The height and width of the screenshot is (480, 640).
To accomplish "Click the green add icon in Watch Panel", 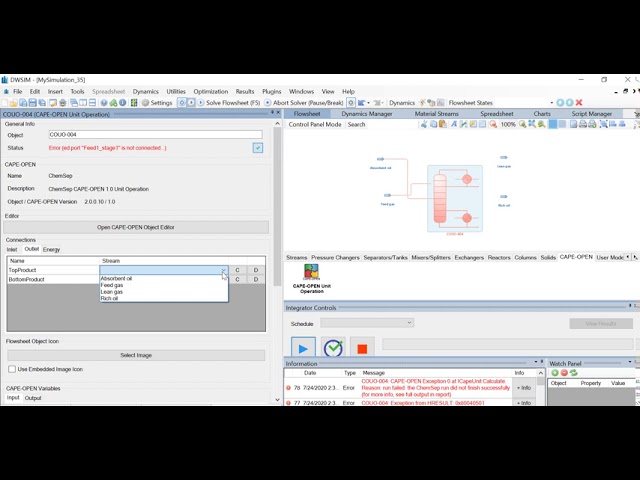I will 555,373.
